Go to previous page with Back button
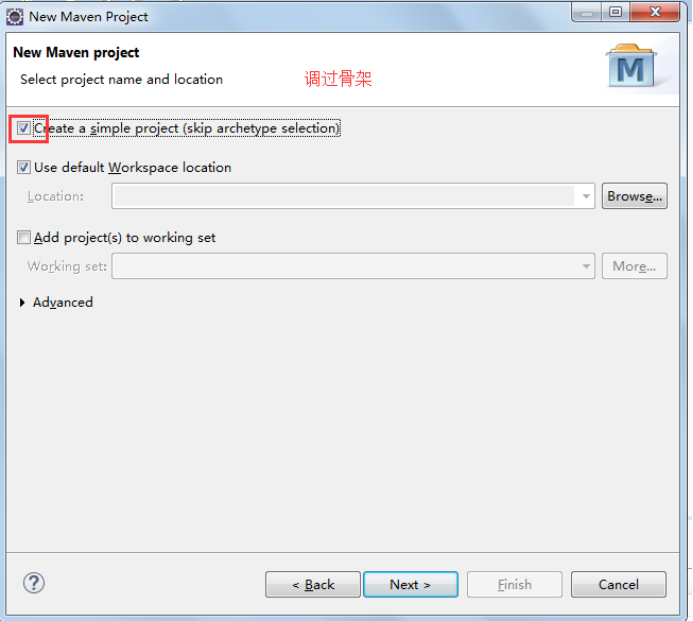693x621 pixels. point(313,584)
